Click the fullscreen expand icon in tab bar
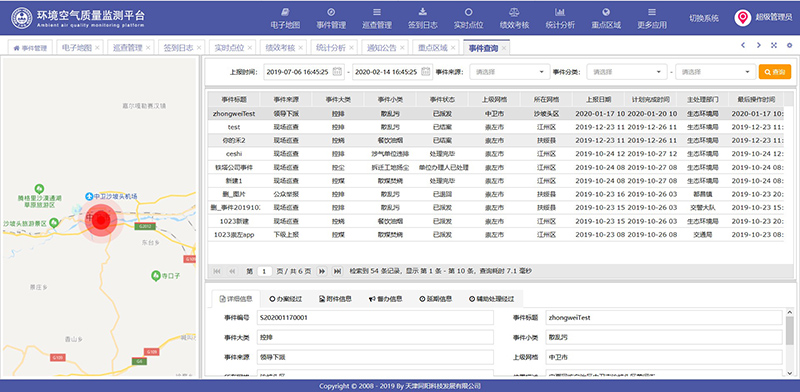This screenshot has width=800, height=392. click(x=774, y=45)
